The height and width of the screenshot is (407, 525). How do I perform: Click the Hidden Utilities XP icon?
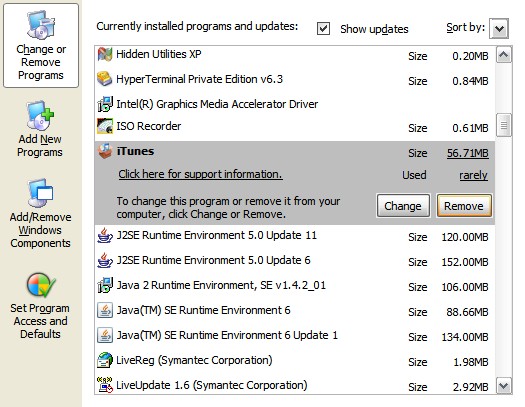coord(105,55)
